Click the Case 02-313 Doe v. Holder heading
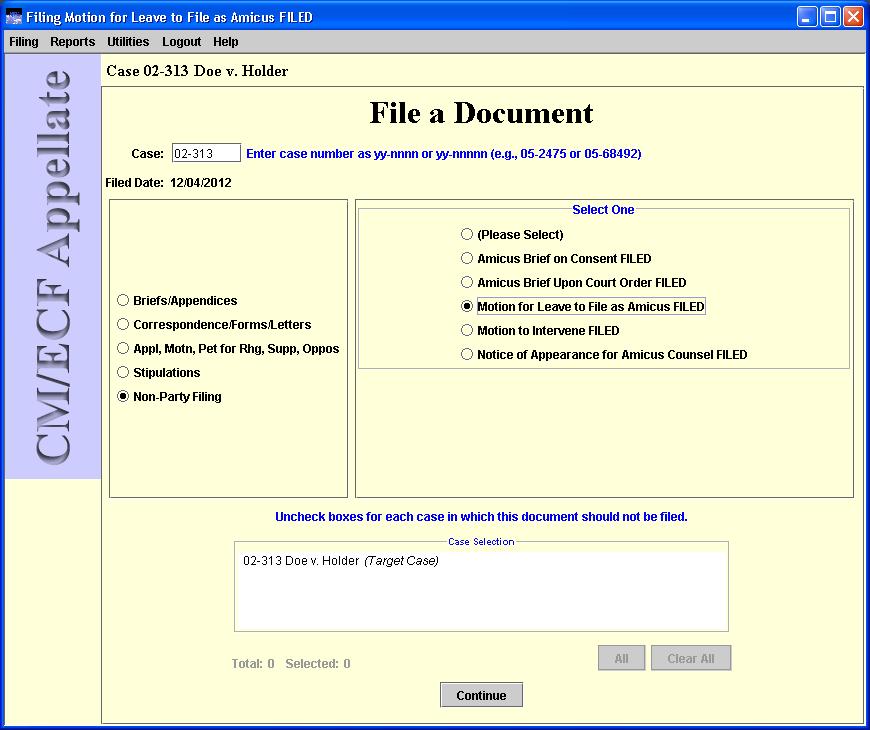Image resolution: width=870 pixels, height=730 pixels. [197, 71]
